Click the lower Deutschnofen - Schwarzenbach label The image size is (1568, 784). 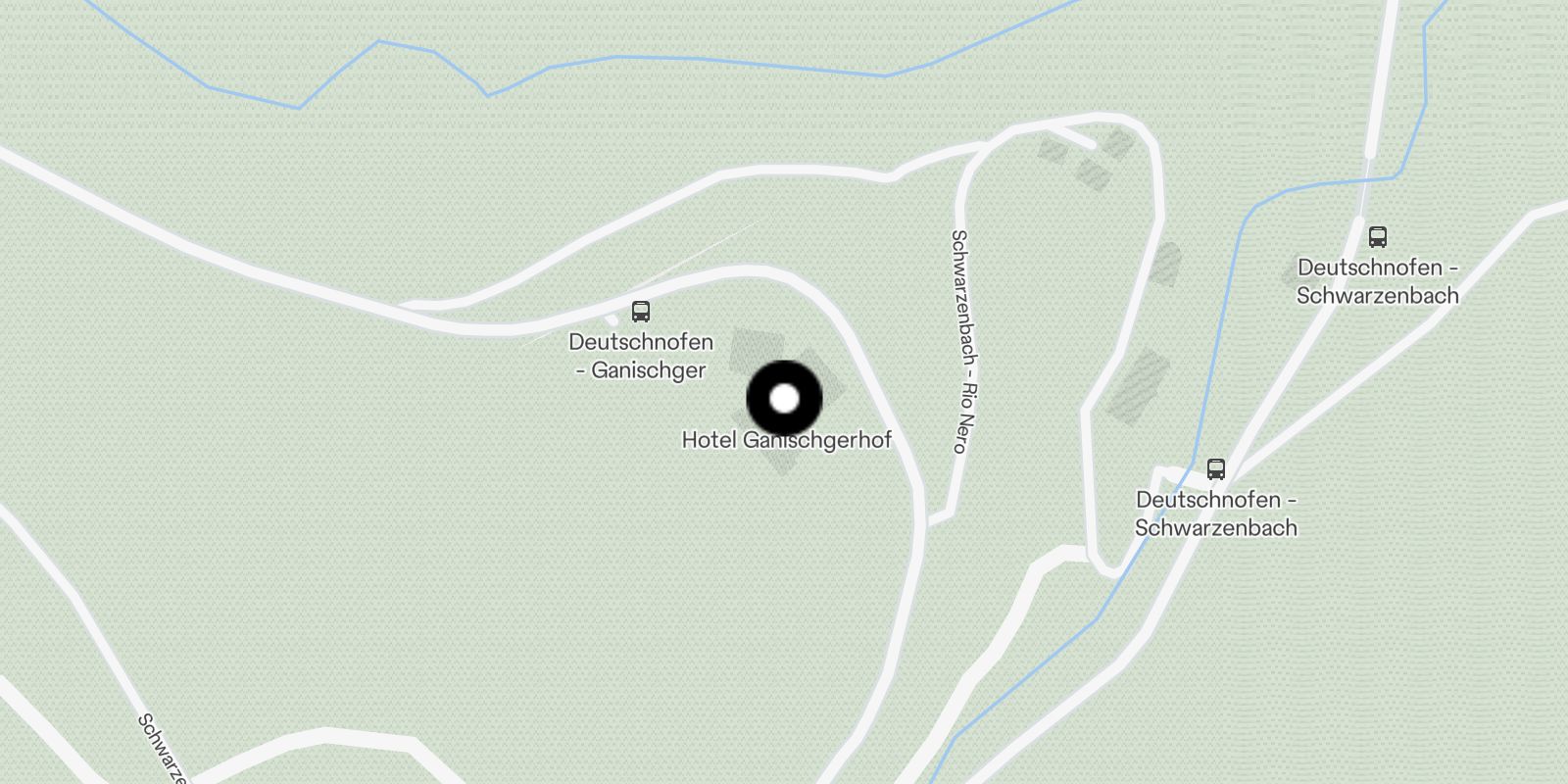1216,514
